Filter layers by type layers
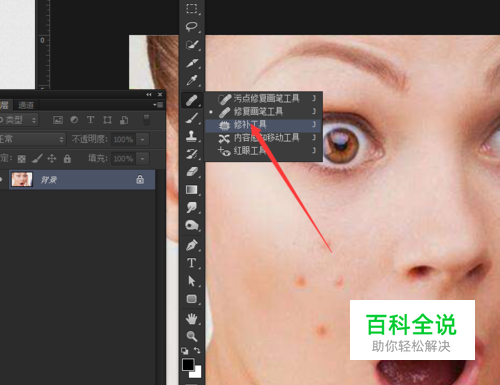The width and height of the screenshot is (500, 385). (90, 120)
